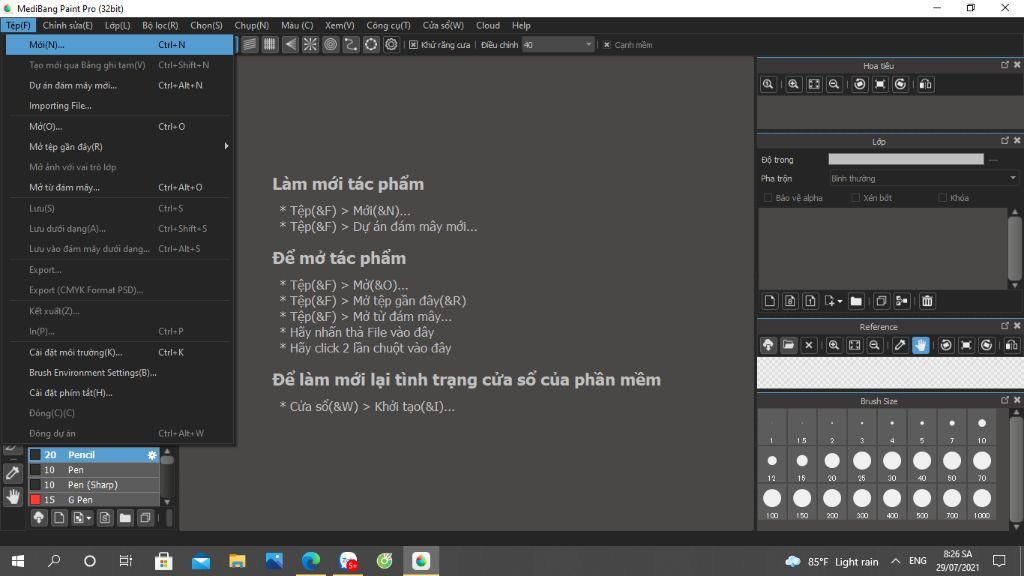Fit canvas to window in Hoa tiêu panel
The height and width of the screenshot is (576, 1024).
[x=814, y=84]
